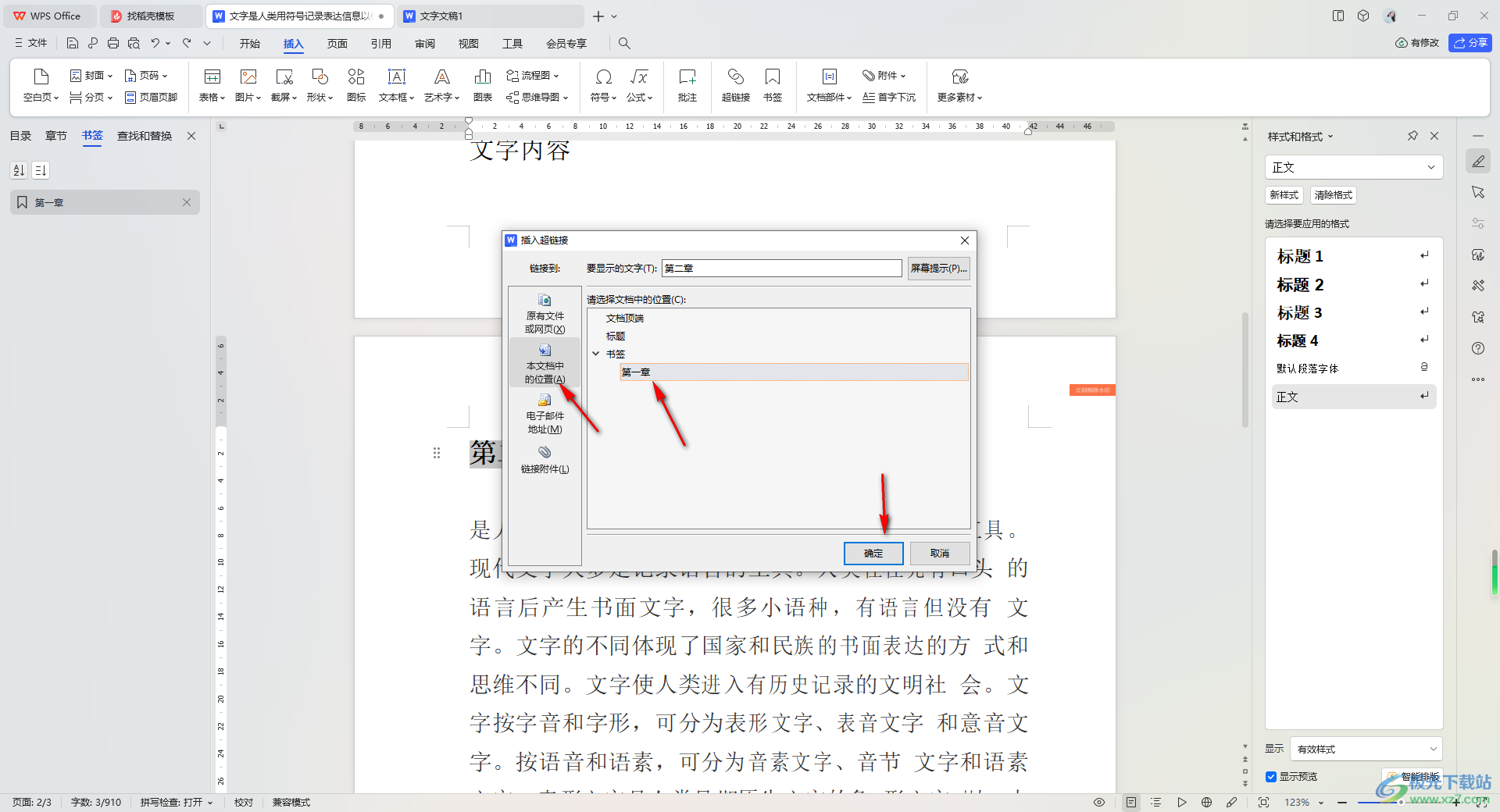Open the Formula insert tool
The height and width of the screenshot is (812, 1500).
point(639,84)
